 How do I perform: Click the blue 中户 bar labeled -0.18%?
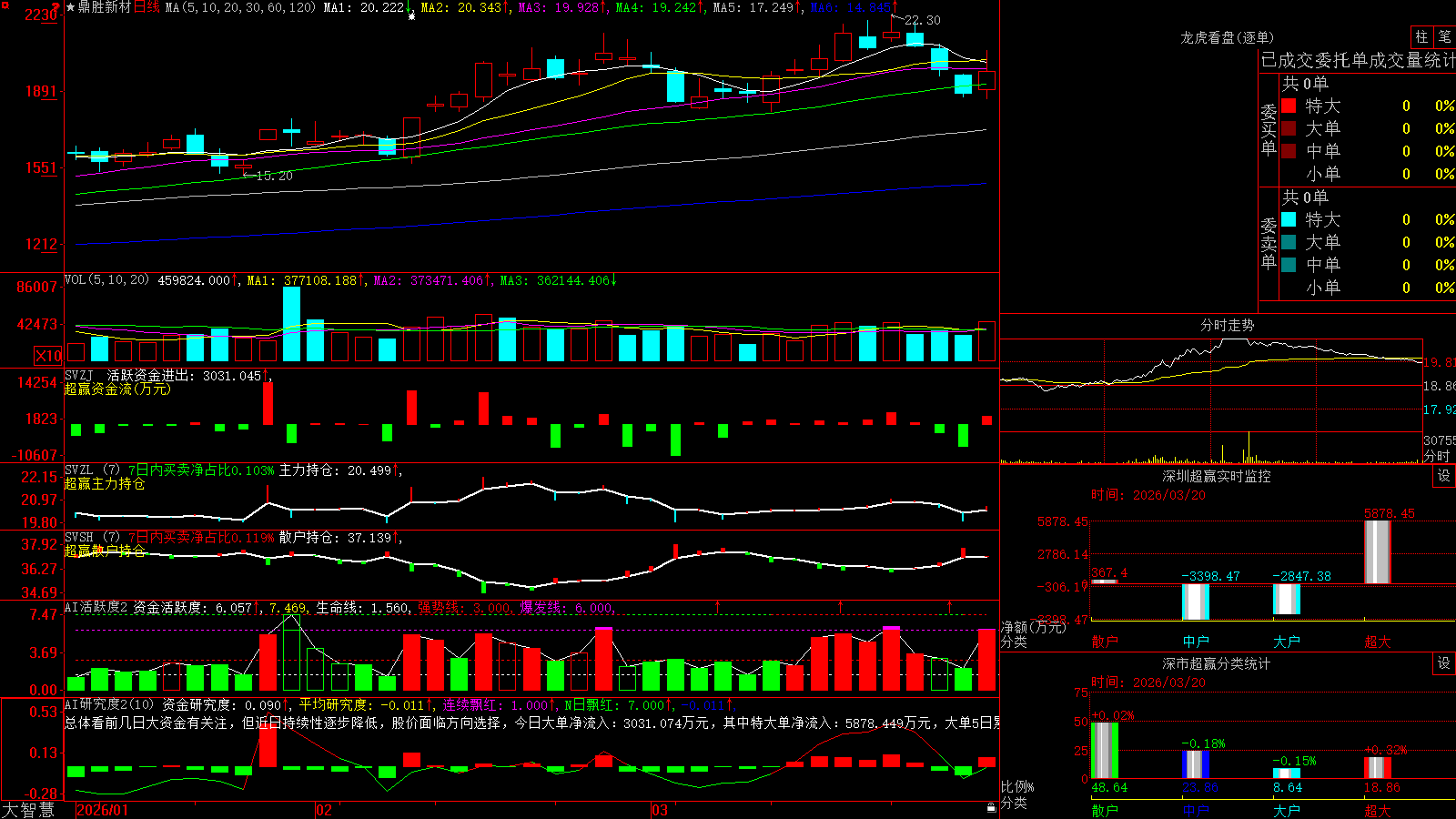pos(1196,764)
